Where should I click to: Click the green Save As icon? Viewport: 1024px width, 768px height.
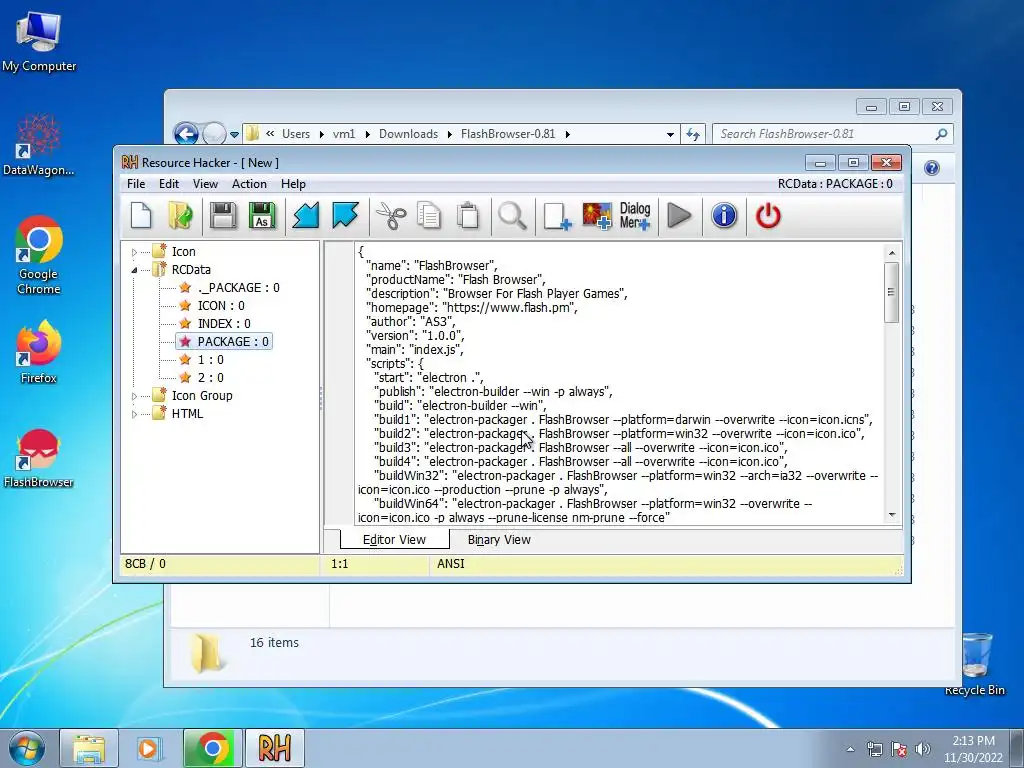pyautogui.click(x=262, y=216)
